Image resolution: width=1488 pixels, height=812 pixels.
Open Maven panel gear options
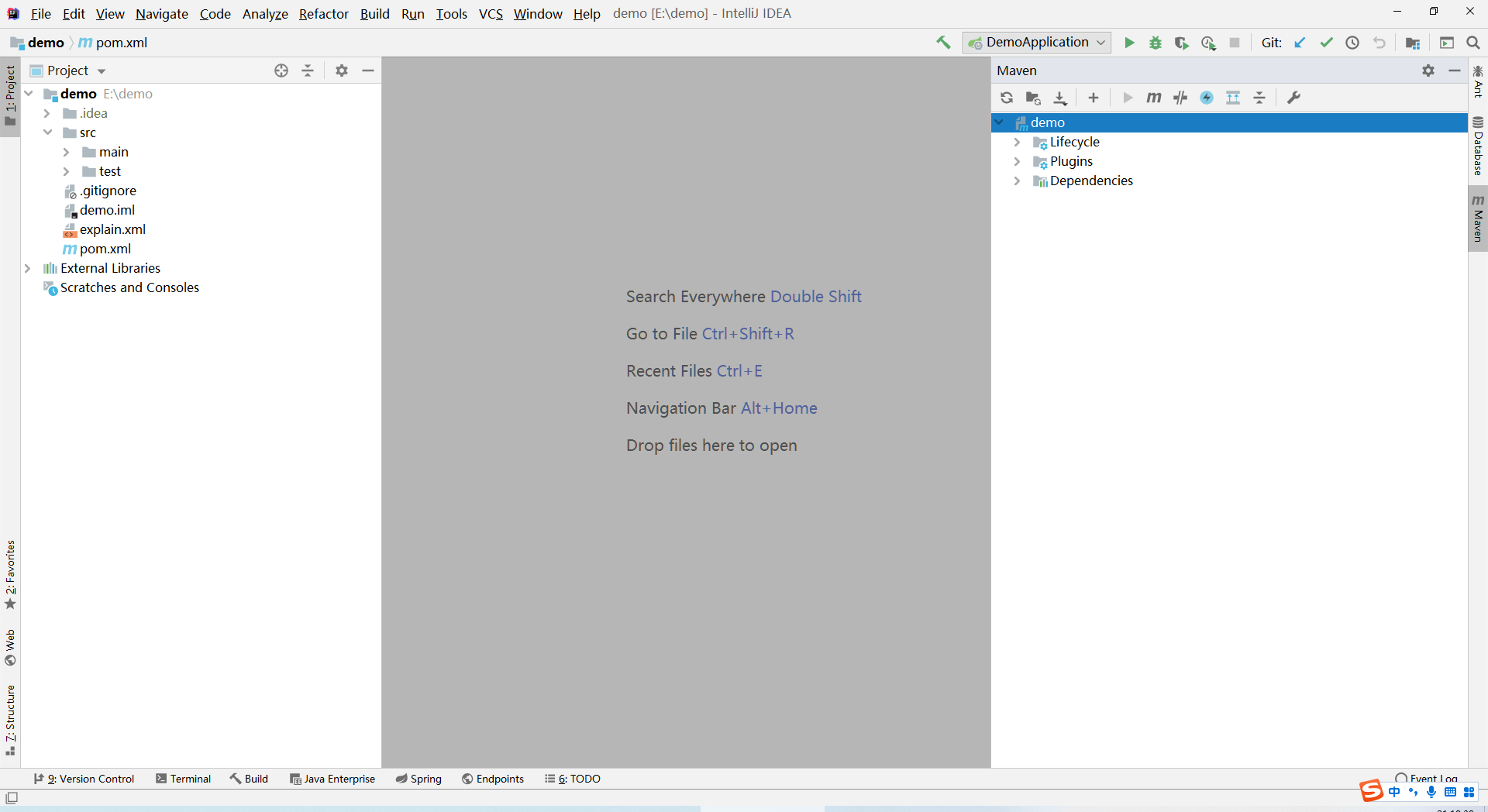[x=1428, y=71]
